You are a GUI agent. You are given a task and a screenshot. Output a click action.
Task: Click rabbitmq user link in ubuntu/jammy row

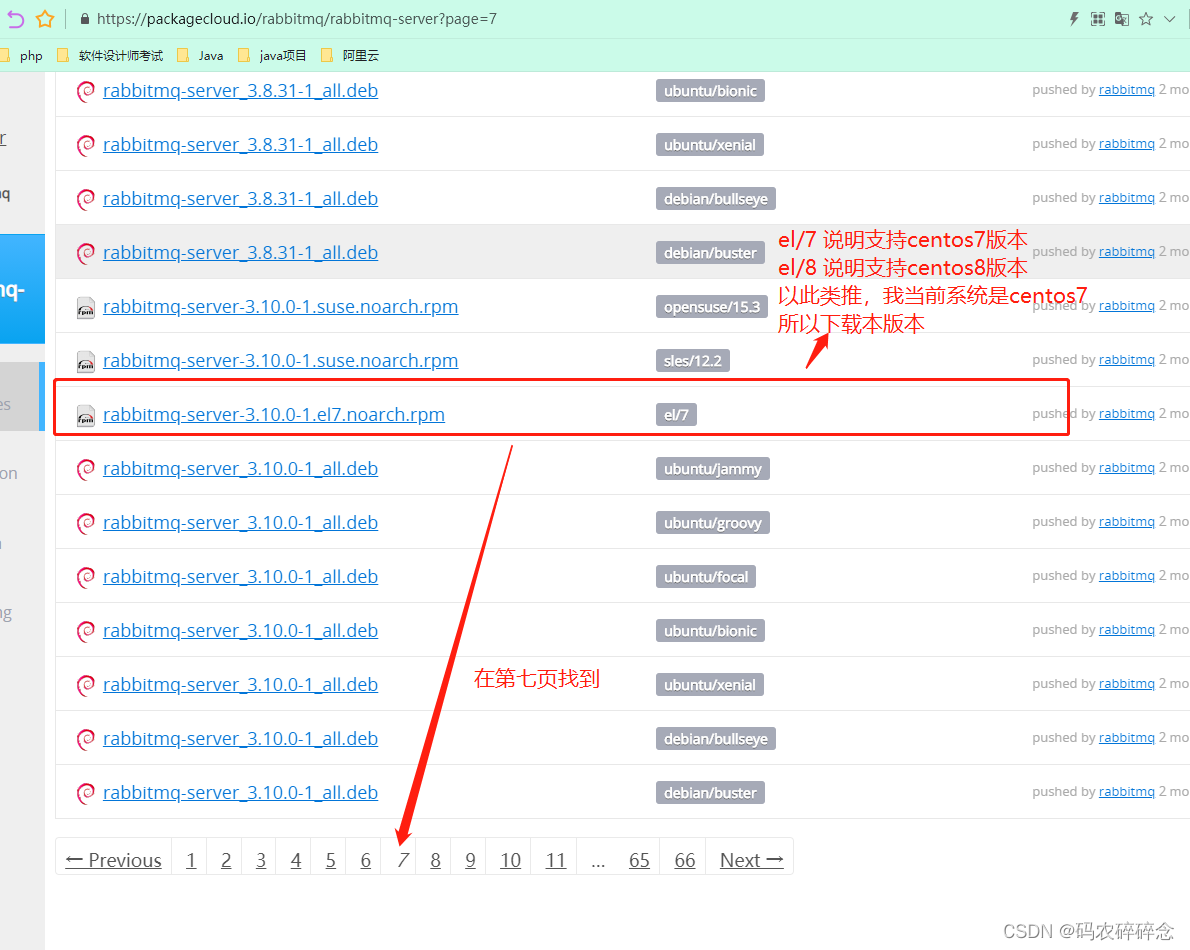click(1126, 467)
